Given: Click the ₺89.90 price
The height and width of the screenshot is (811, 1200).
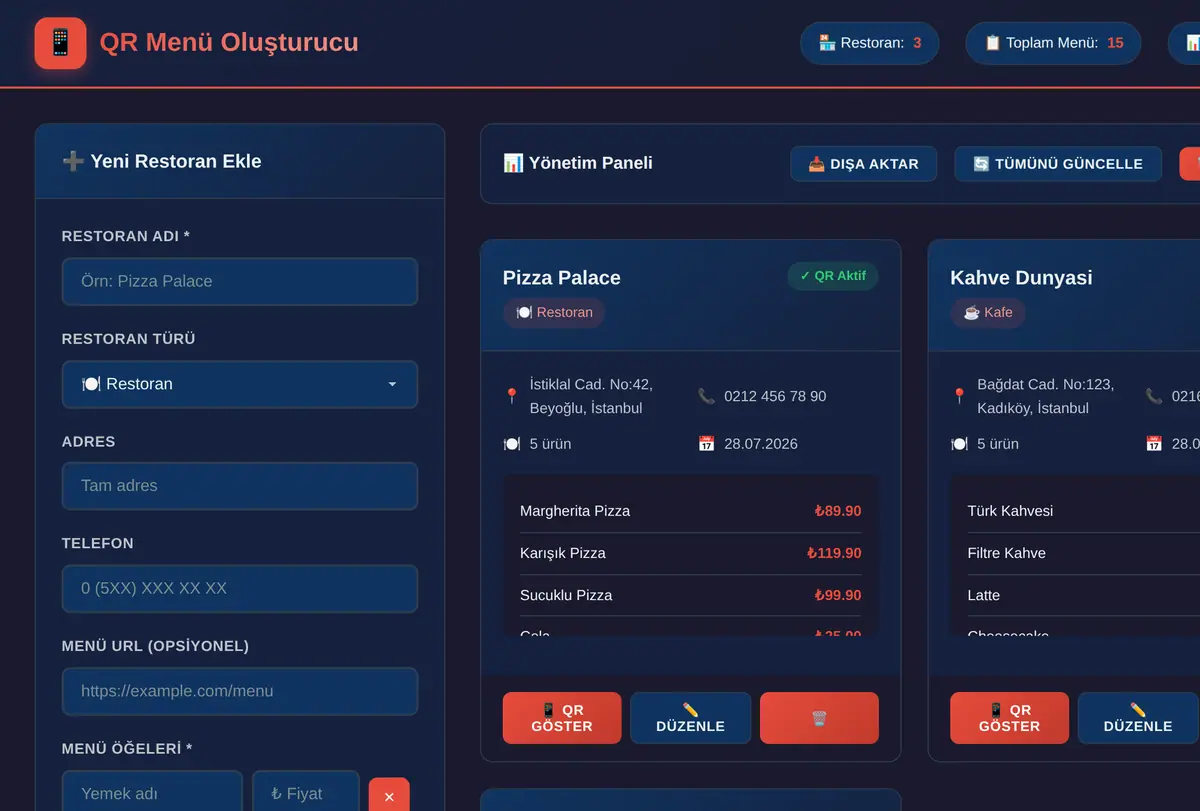Looking at the screenshot, I should coord(838,511).
